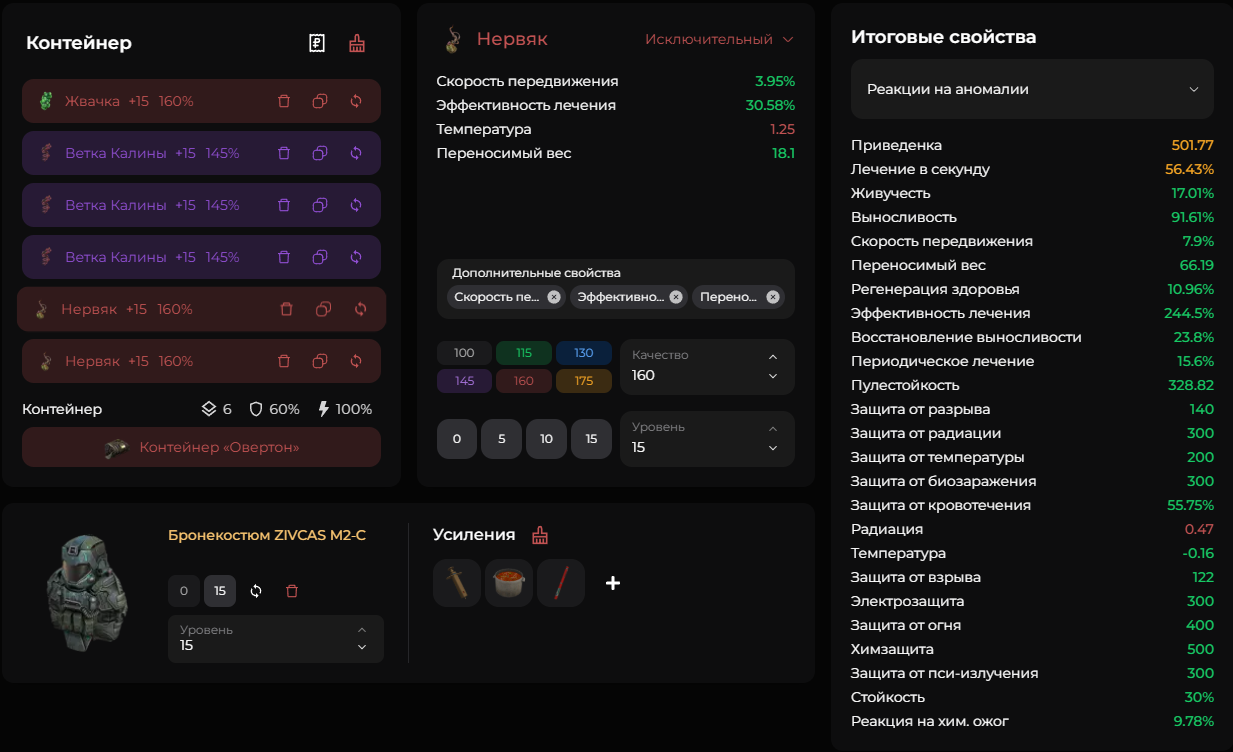Add a new boost with plus icon
The image size is (1233, 752).
click(x=613, y=583)
